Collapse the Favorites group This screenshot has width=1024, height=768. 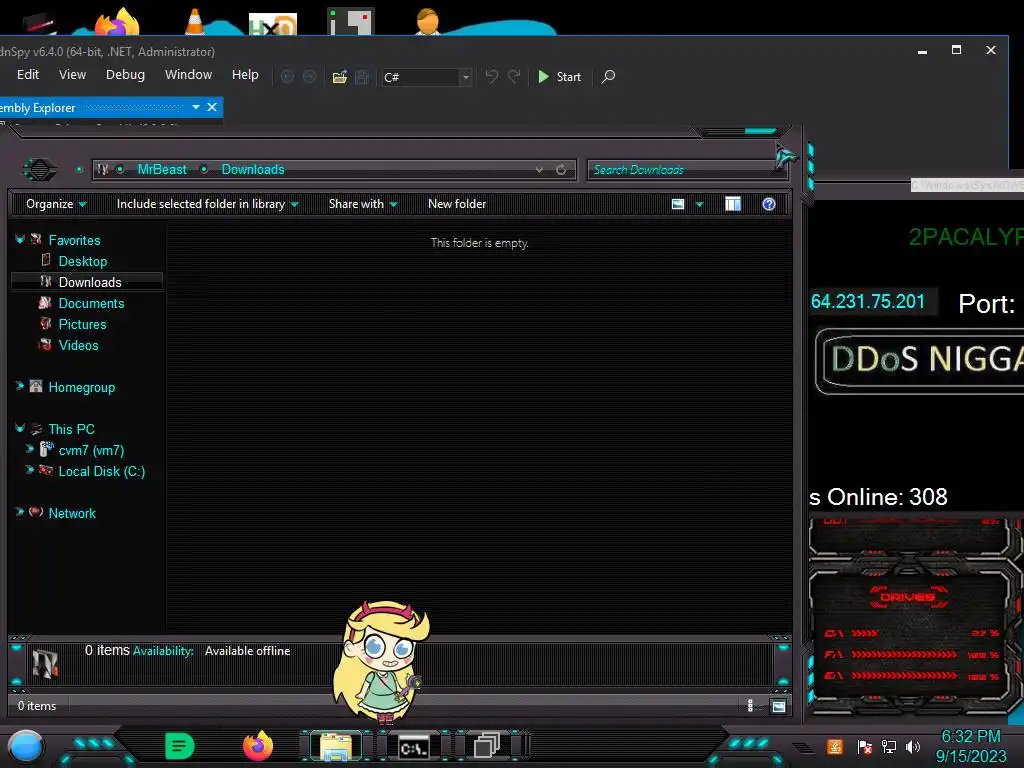pyautogui.click(x=20, y=239)
